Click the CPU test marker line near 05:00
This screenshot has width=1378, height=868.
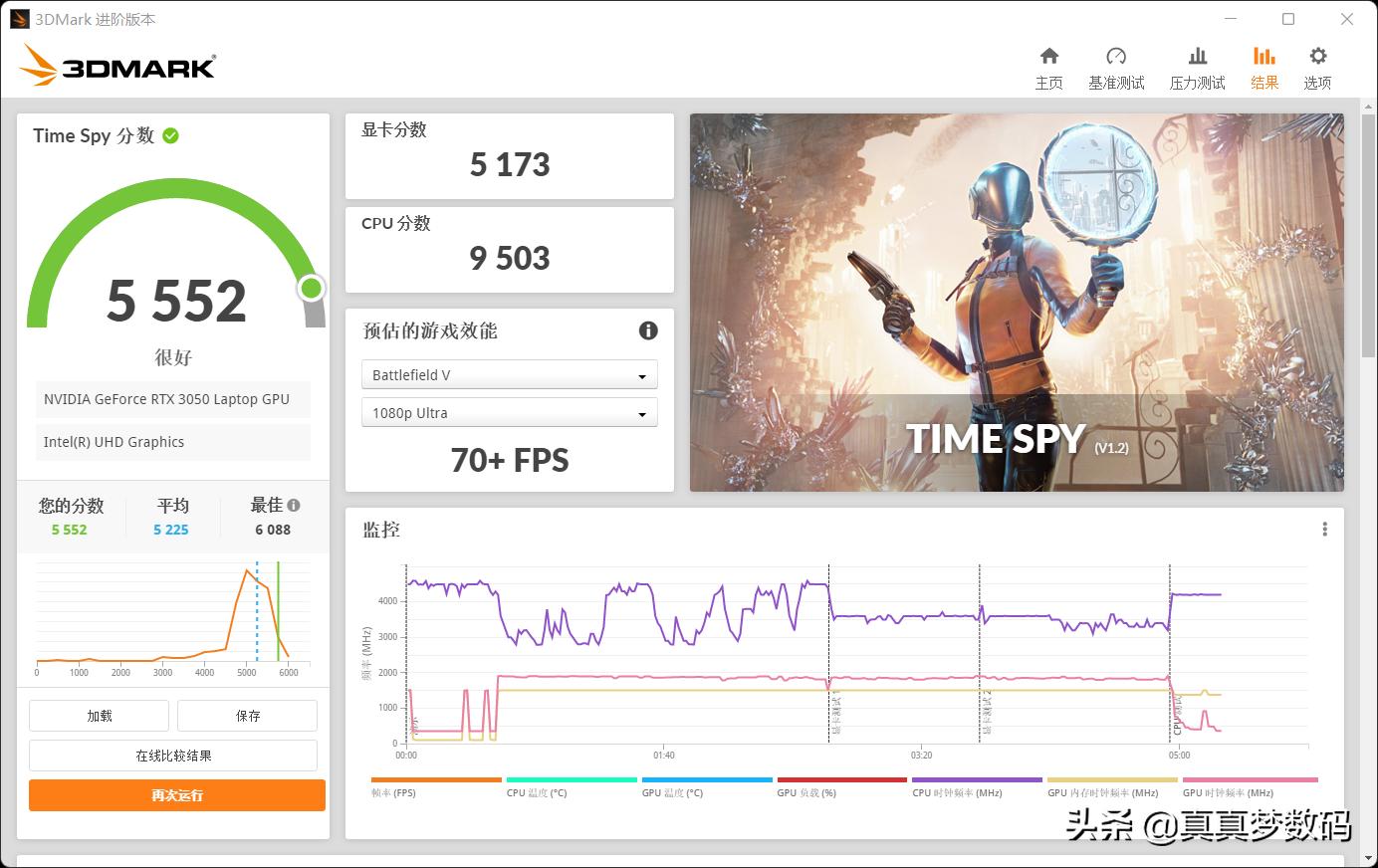click(1170, 653)
